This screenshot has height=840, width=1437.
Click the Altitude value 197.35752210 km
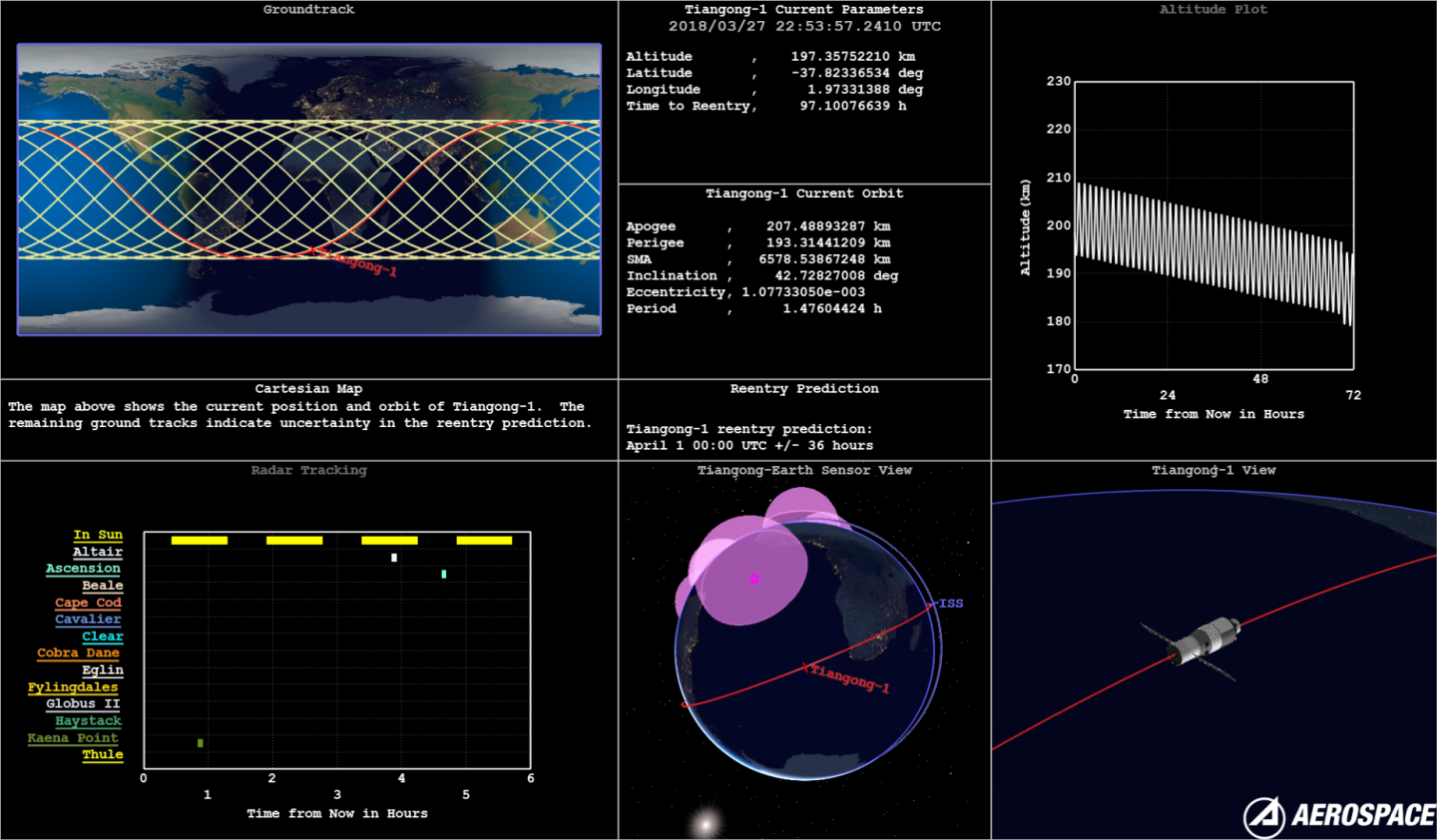pyautogui.click(x=853, y=57)
